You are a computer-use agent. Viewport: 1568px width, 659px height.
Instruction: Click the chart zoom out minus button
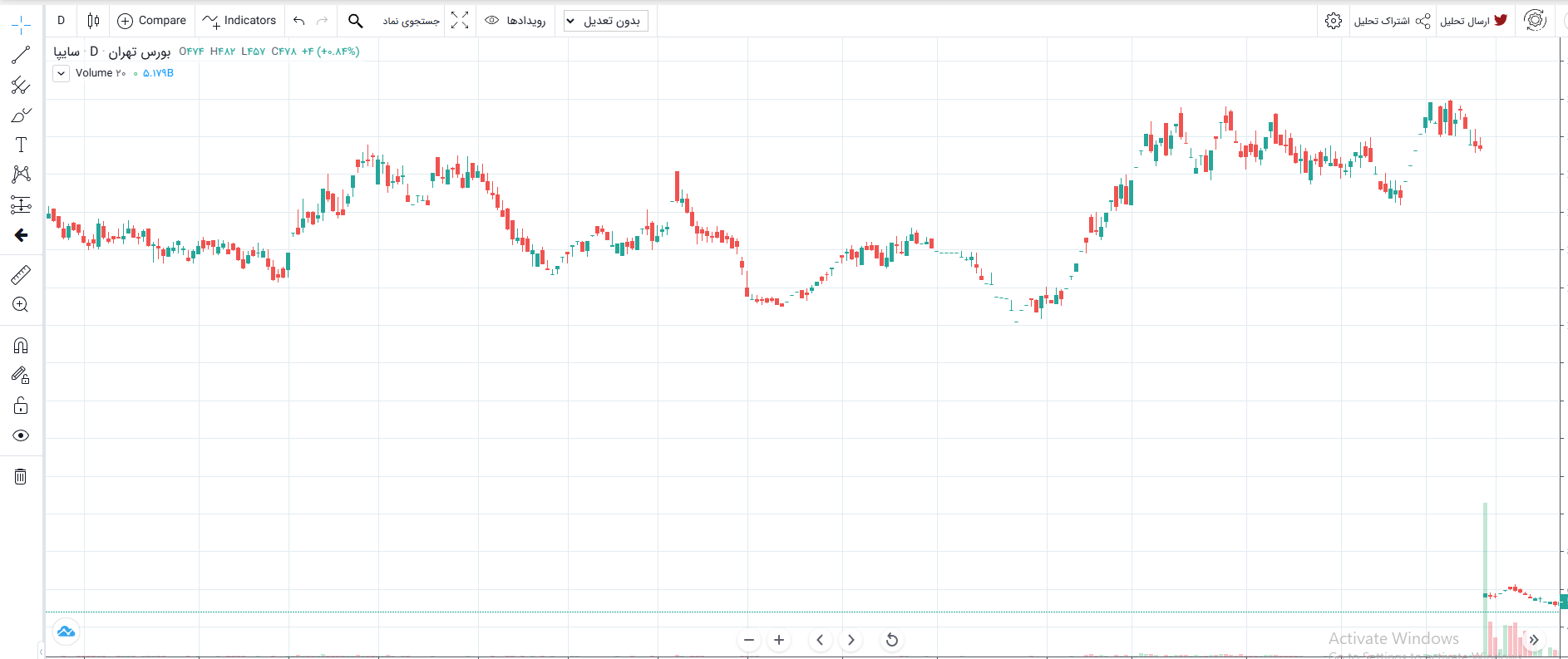[x=749, y=640]
